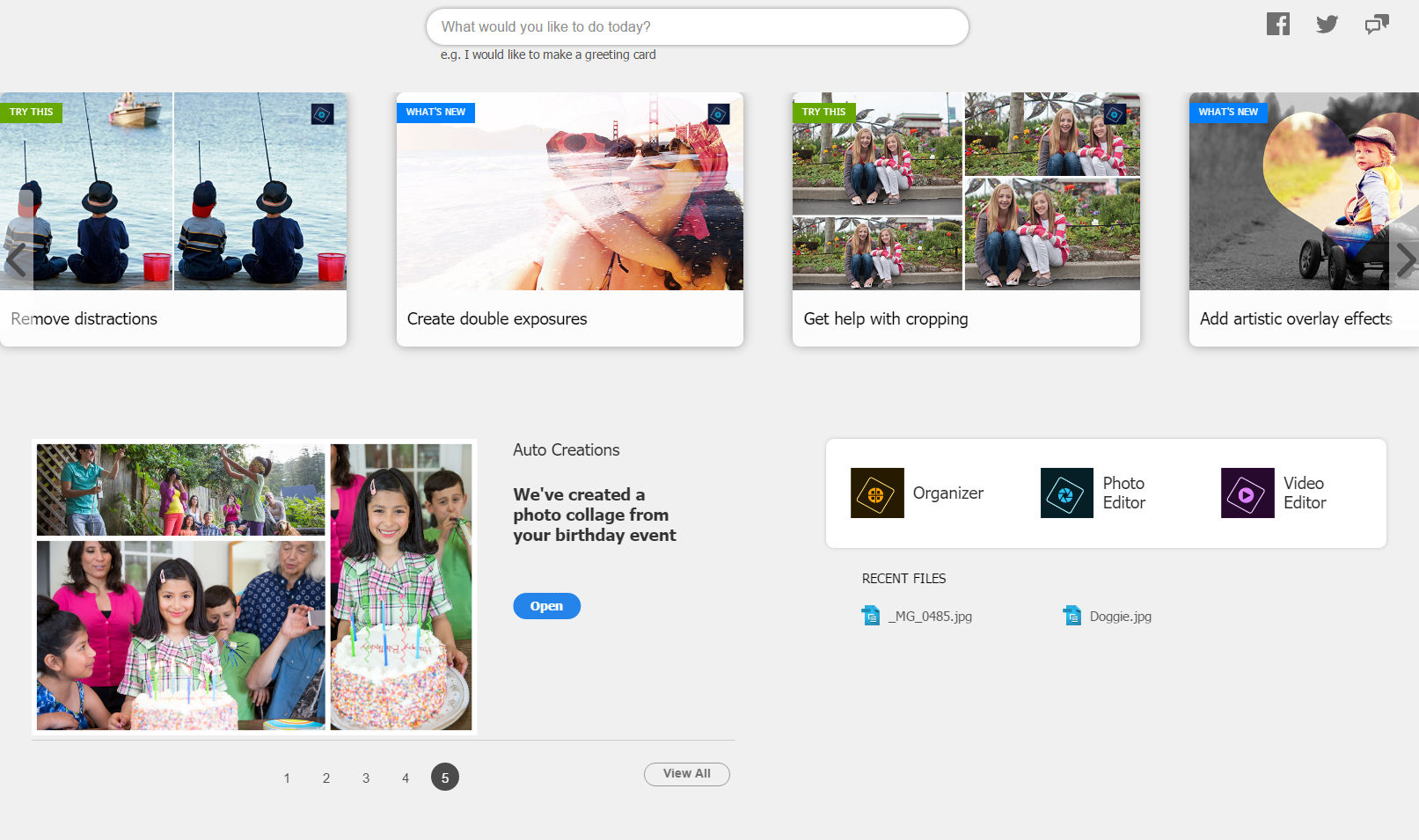This screenshot has width=1419, height=840.
Task: Launch the Photo Editor icon
Action: click(1065, 493)
